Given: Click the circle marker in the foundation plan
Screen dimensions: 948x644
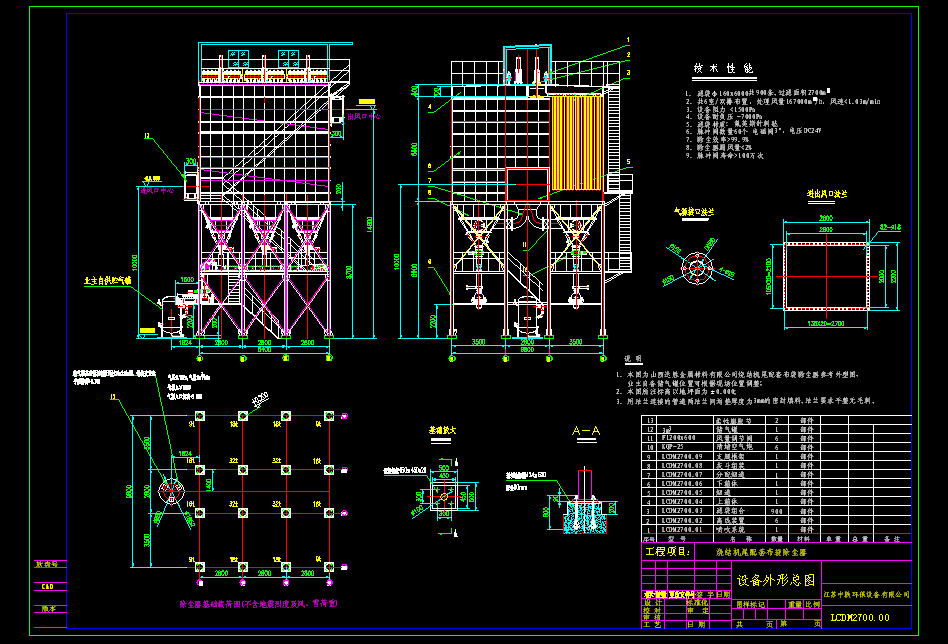Looking at the screenshot, I should 171,491.
